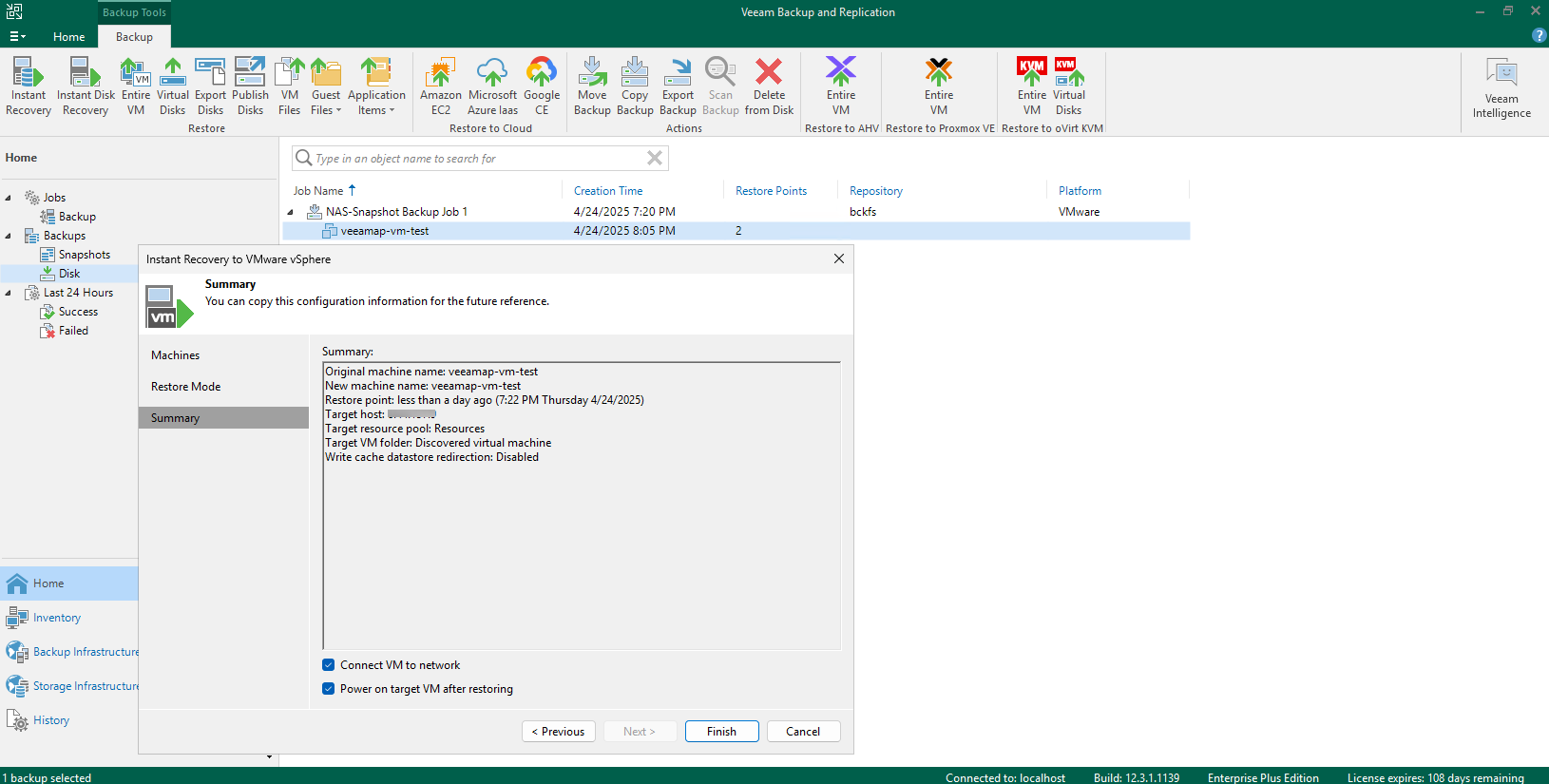Click the Google CE restore icon
The width and height of the screenshot is (1549, 784).
point(542,86)
